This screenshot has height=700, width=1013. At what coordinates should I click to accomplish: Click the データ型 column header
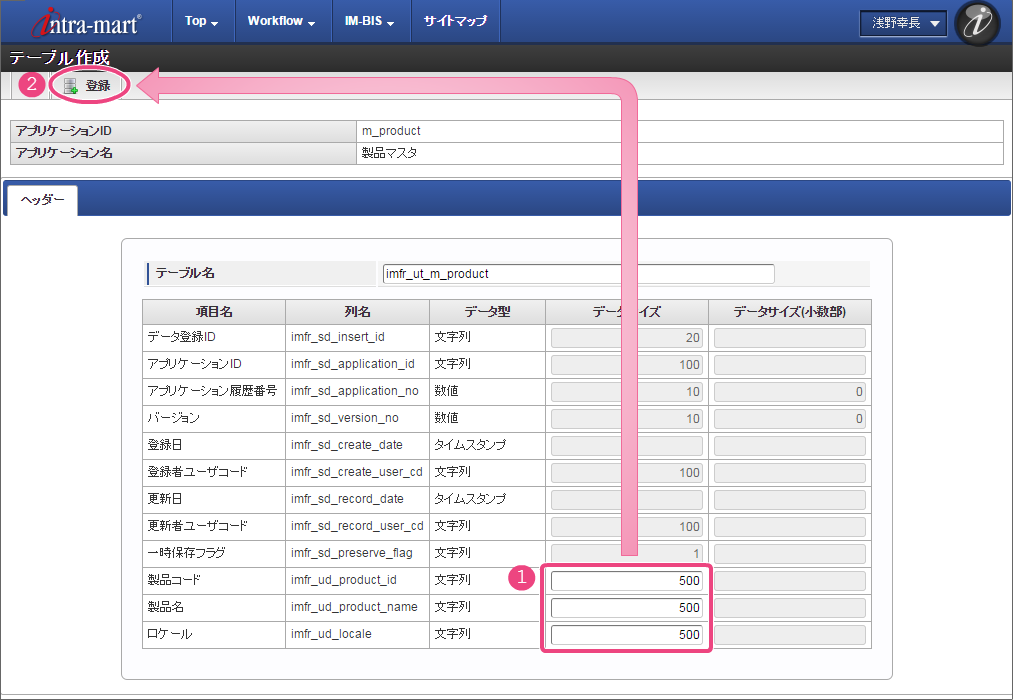coord(487,312)
